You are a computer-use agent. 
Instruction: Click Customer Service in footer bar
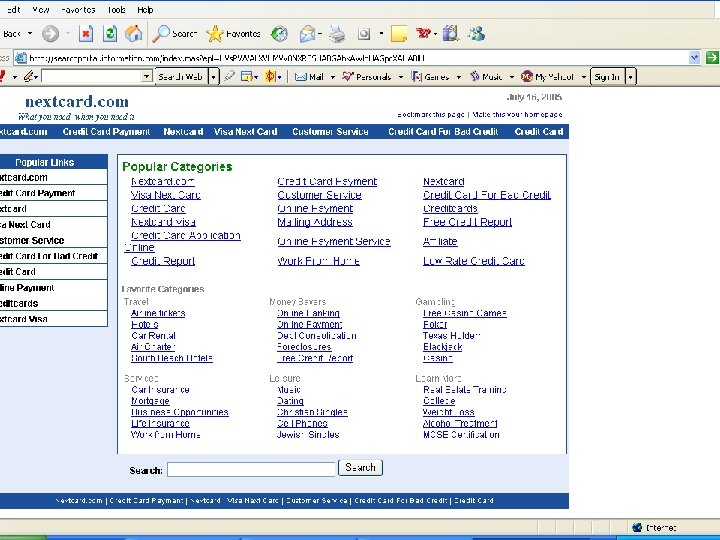point(316,501)
